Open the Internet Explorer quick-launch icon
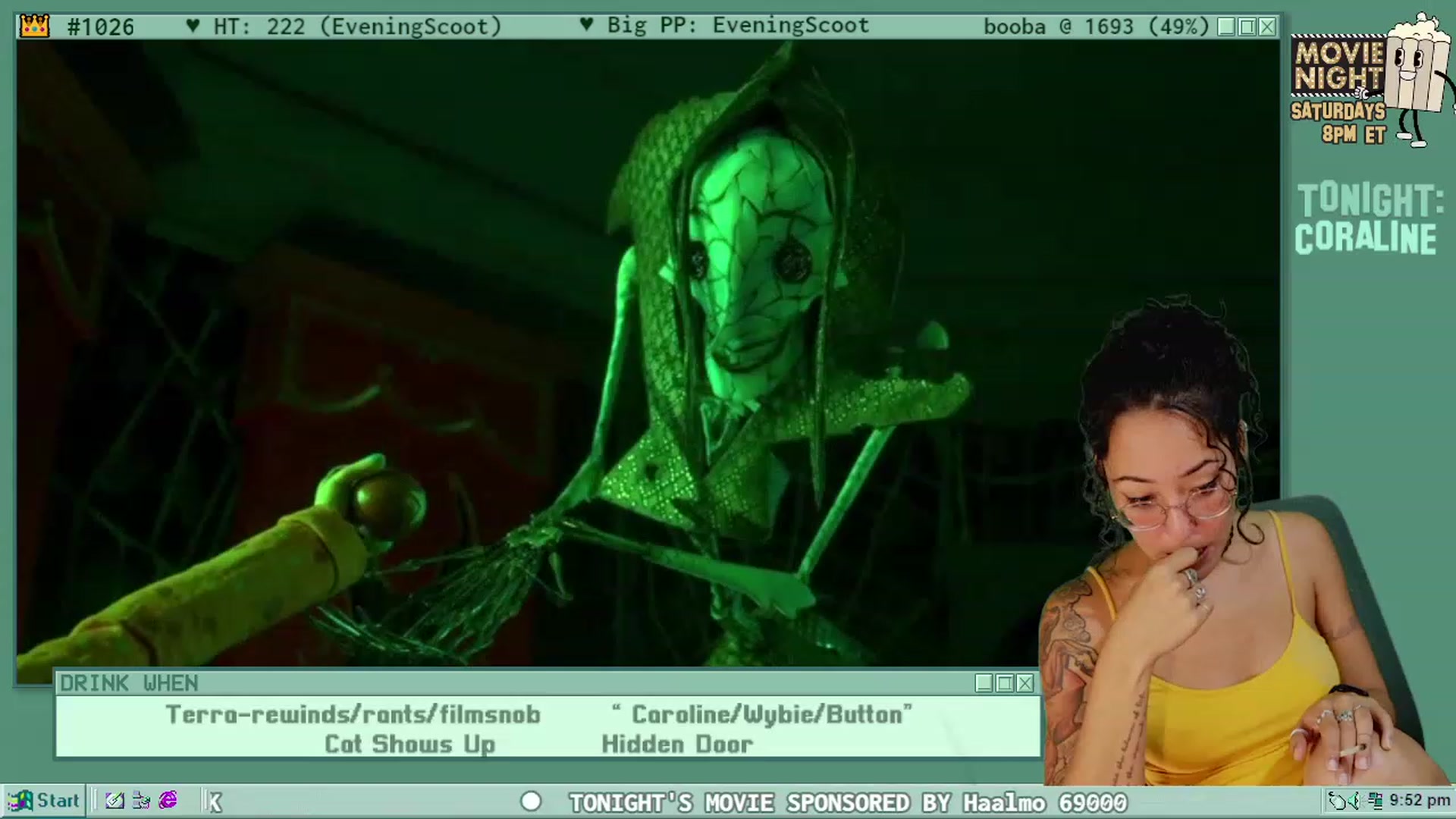The width and height of the screenshot is (1456, 819). [168, 800]
